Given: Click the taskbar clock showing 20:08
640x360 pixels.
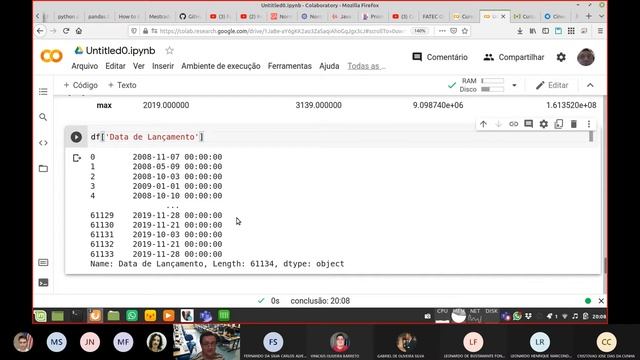Looking at the screenshot, I should click(x=599, y=316).
